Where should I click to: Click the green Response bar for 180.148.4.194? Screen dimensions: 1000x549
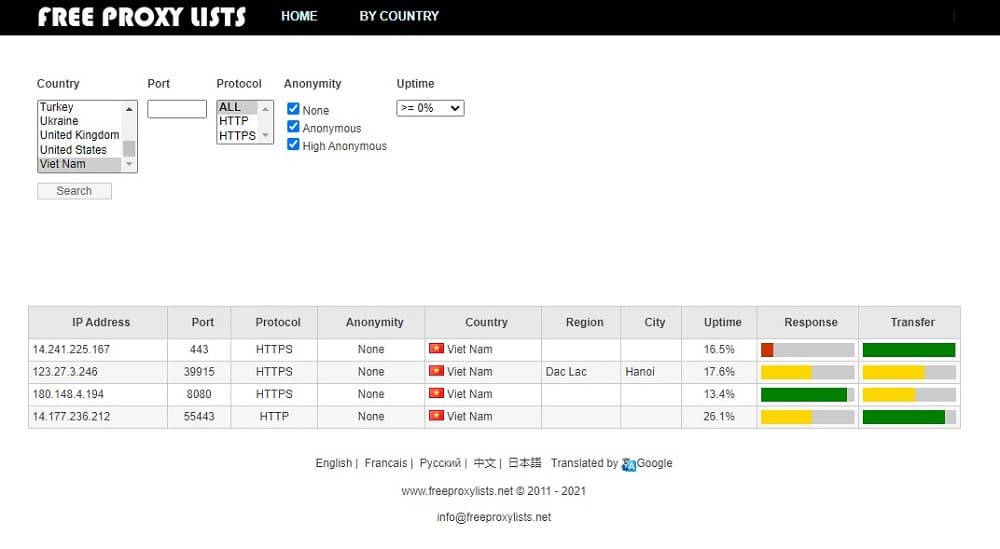pos(804,395)
